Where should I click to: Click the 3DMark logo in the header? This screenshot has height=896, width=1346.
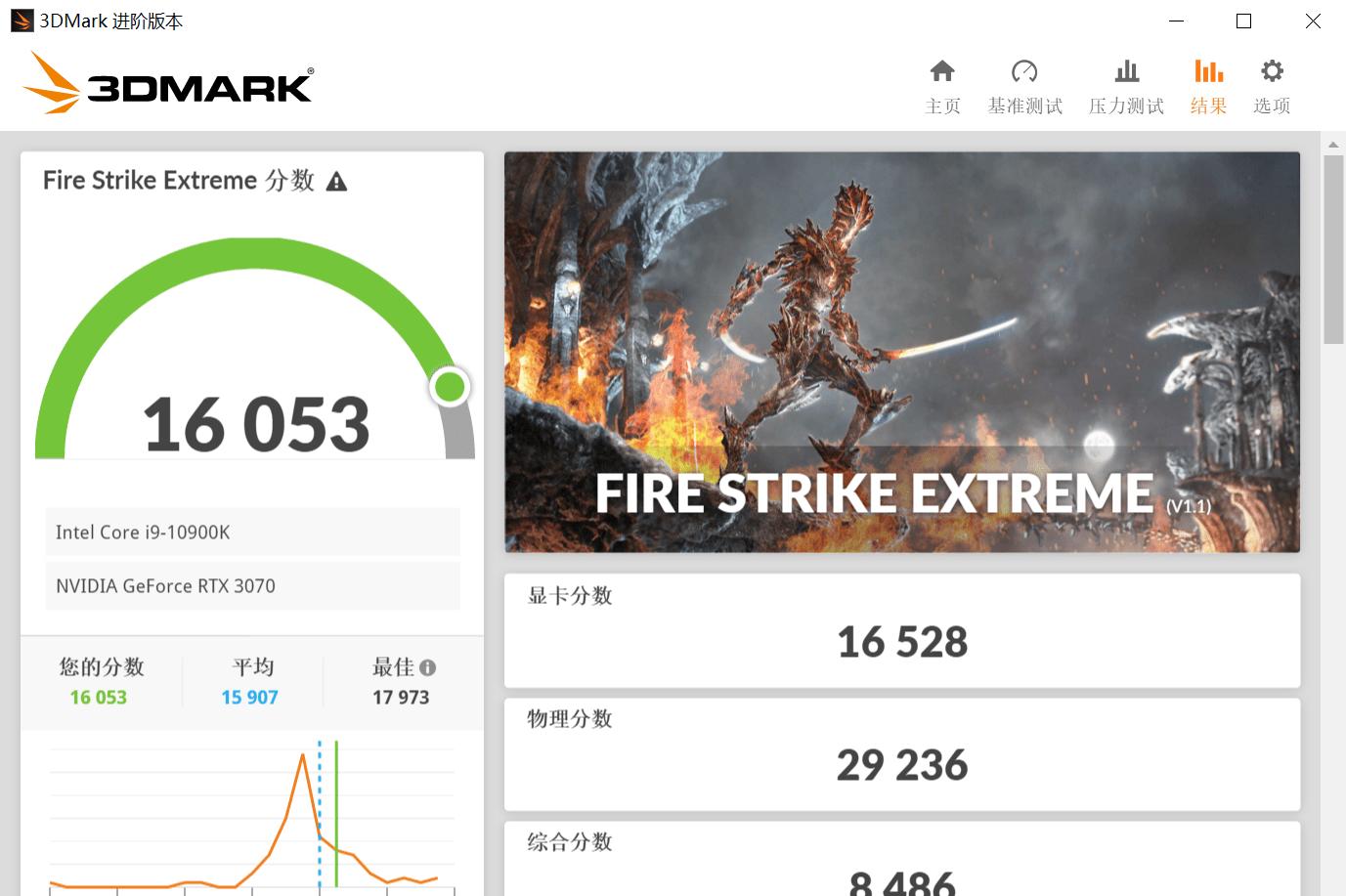pos(168,82)
